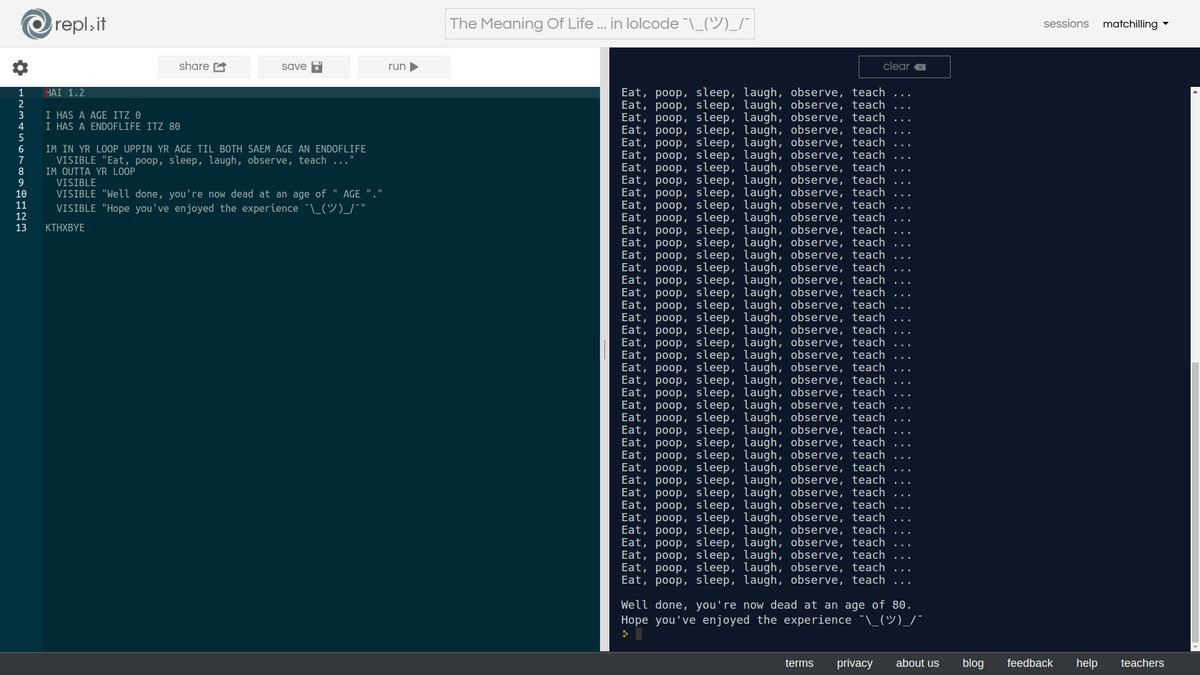The height and width of the screenshot is (675, 1200).
Task: Click code line "I HAS A AGE ITZ 0"
Action: (93, 115)
